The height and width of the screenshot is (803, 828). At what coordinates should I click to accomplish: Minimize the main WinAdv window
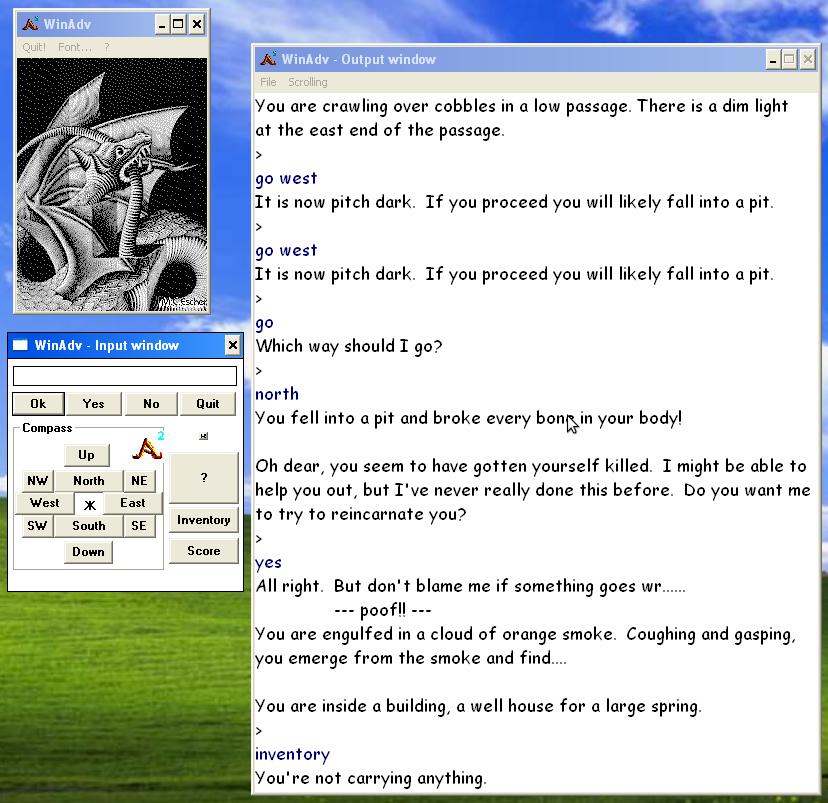coord(163,24)
